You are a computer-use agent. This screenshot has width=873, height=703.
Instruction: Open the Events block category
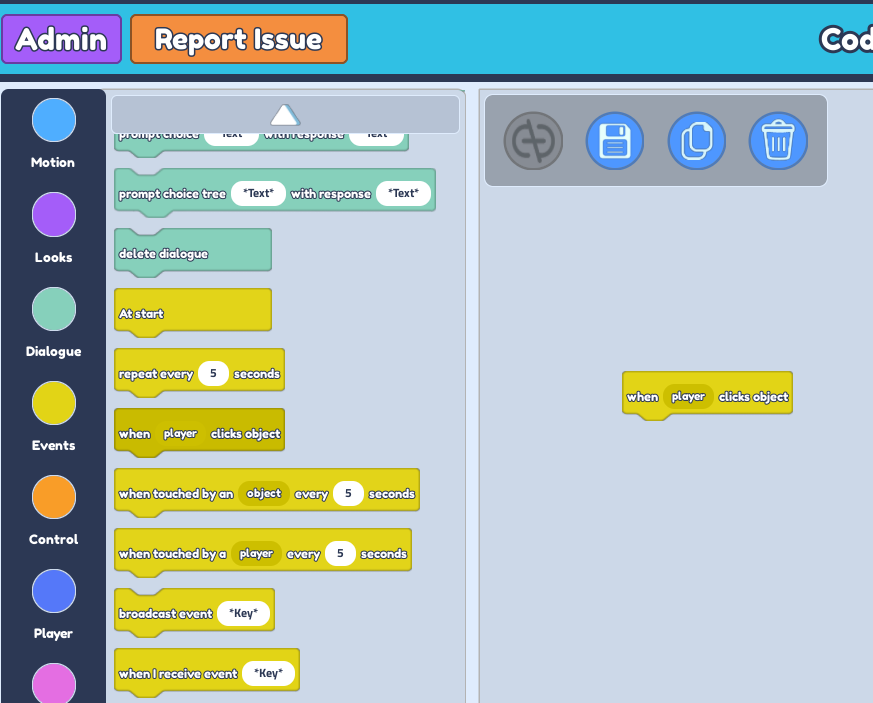pyautogui.click(x=52, y=402)
